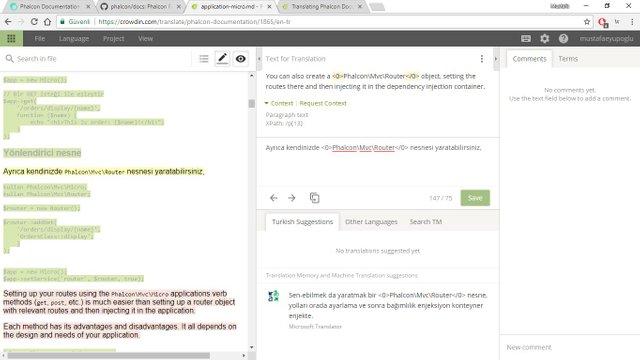Click the file panel horizontal scrollbar
This screenshot has height=360, width=640.
(x=109, y=356)
